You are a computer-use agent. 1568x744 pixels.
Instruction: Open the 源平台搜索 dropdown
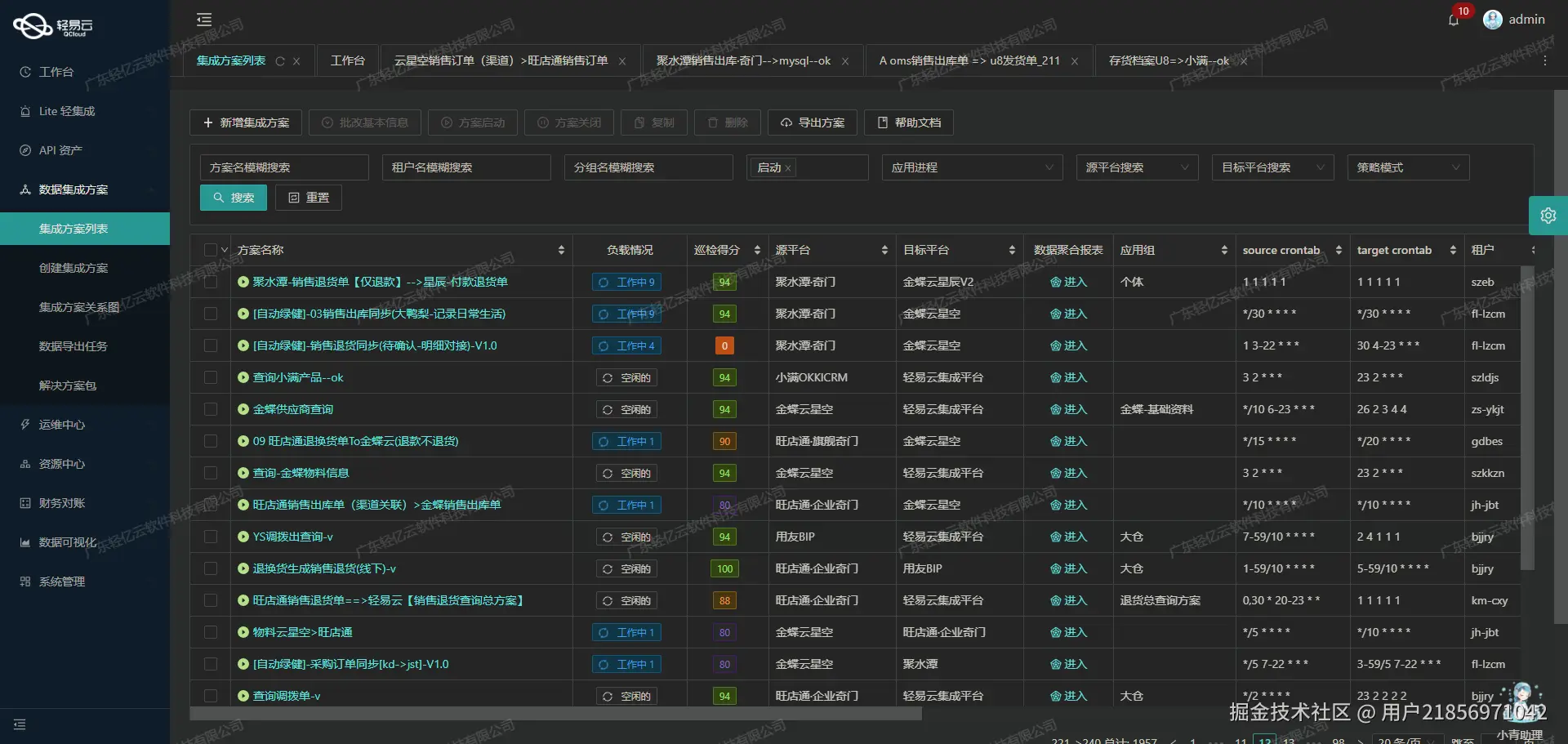tap(1137, 167)
